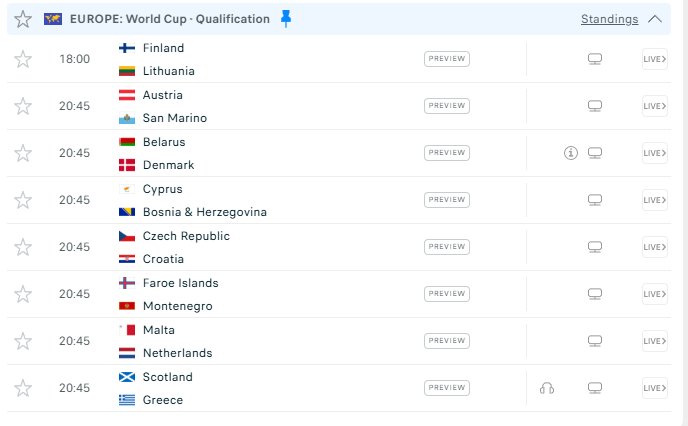This screenshot has width=688, height=426.
Task: Click Preview button for Malta vs Netherlands
Action: click(447, 341)
